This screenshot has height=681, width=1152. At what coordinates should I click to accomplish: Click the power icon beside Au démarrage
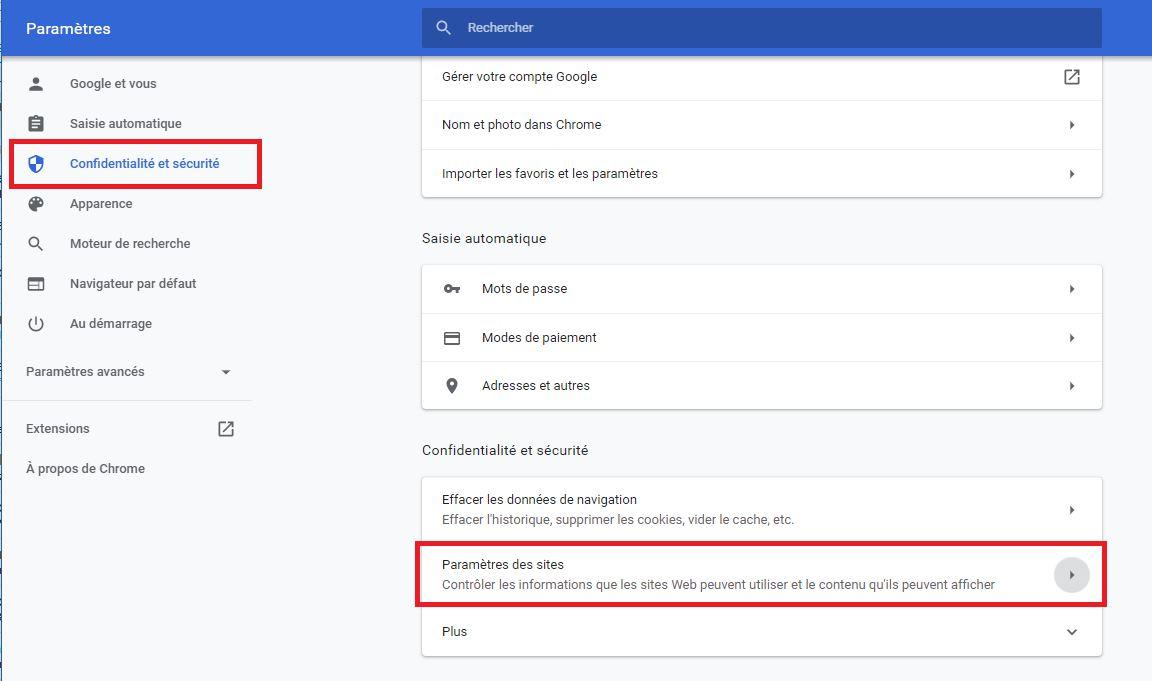[x=35, y=323]
